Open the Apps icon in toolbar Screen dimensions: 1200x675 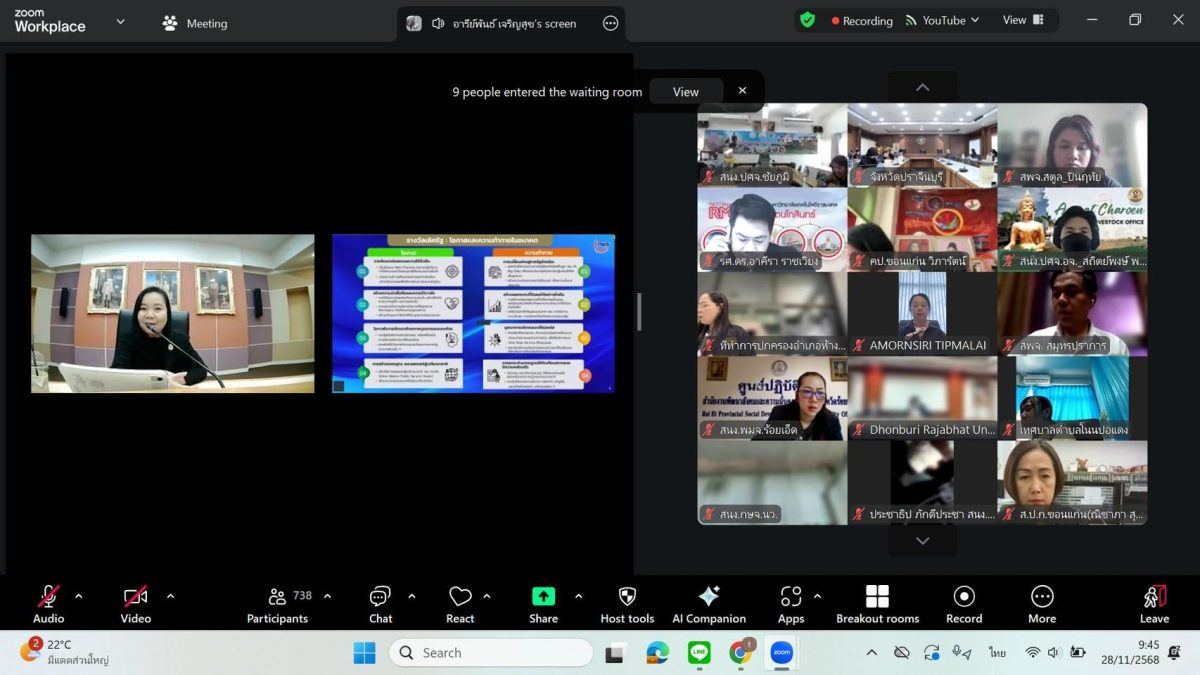coord(790,597)
